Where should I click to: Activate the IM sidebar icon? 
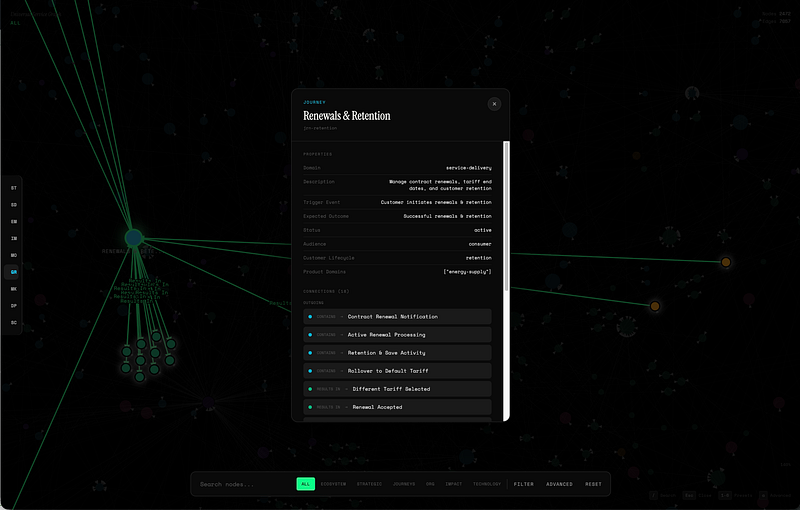click(14, 239)
